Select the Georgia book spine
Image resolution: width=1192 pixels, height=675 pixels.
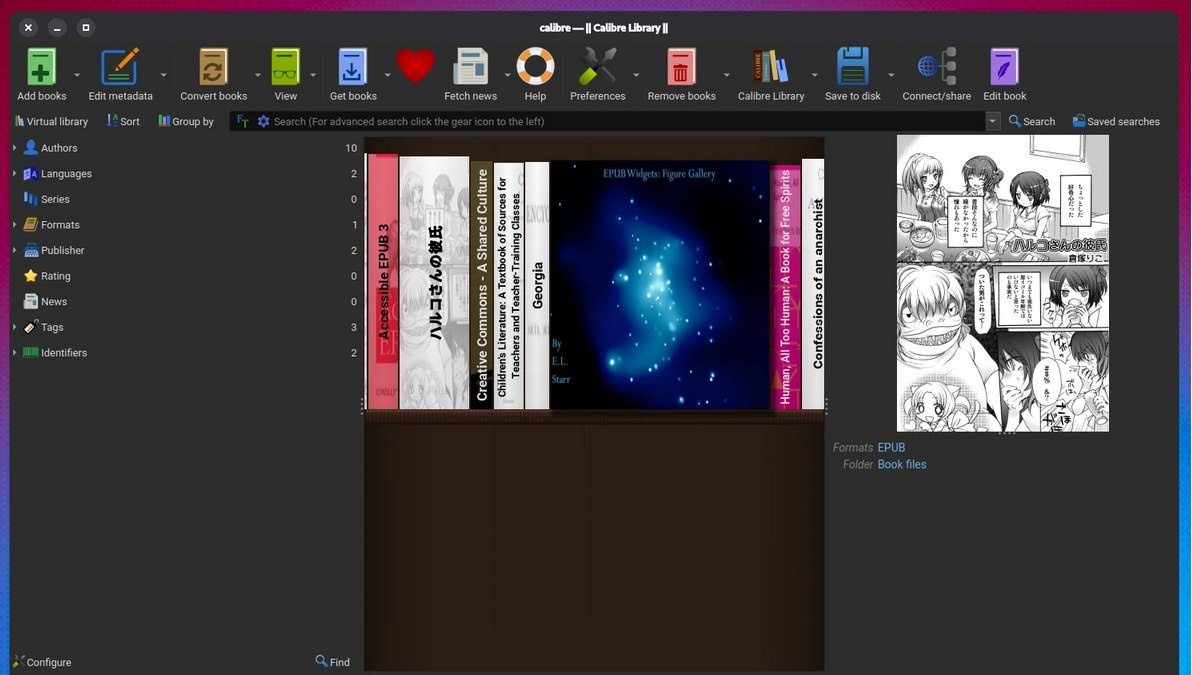(x=537, y=286)
